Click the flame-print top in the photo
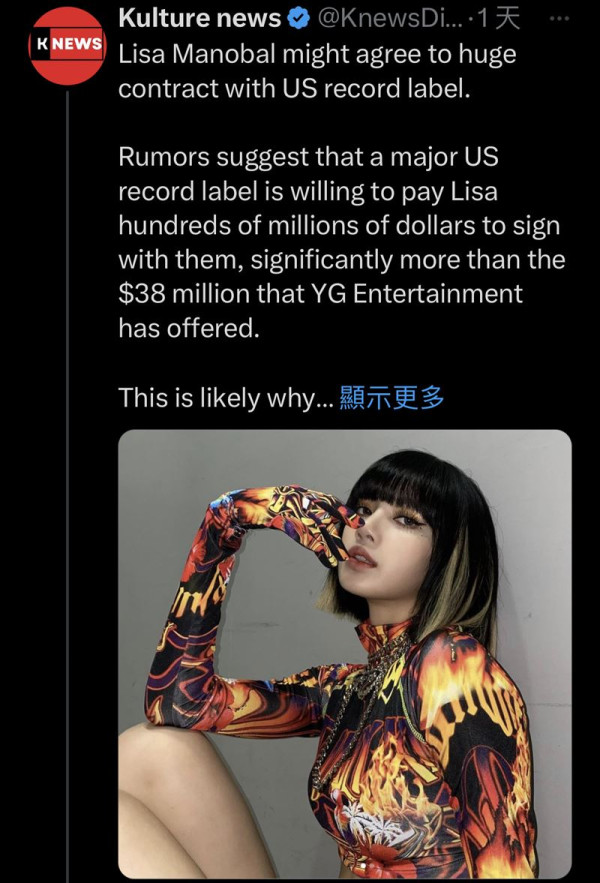Screen dimensions: 600x883 click(428, 749)
